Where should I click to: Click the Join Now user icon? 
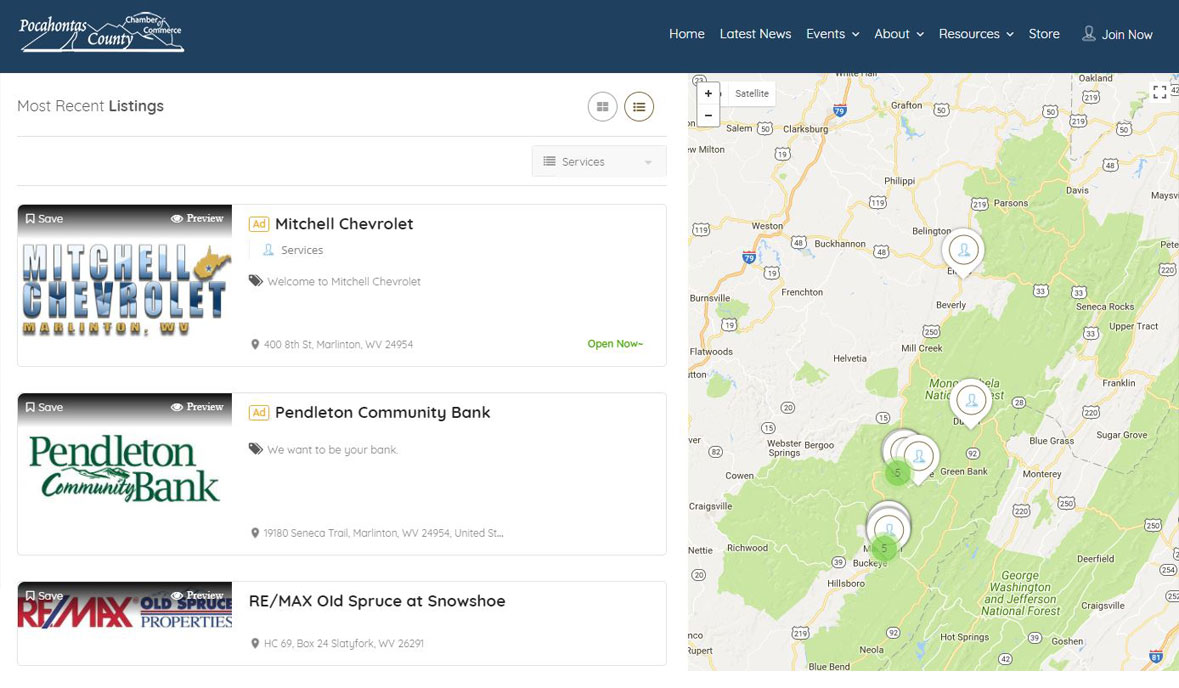(x=1088, y=34)
